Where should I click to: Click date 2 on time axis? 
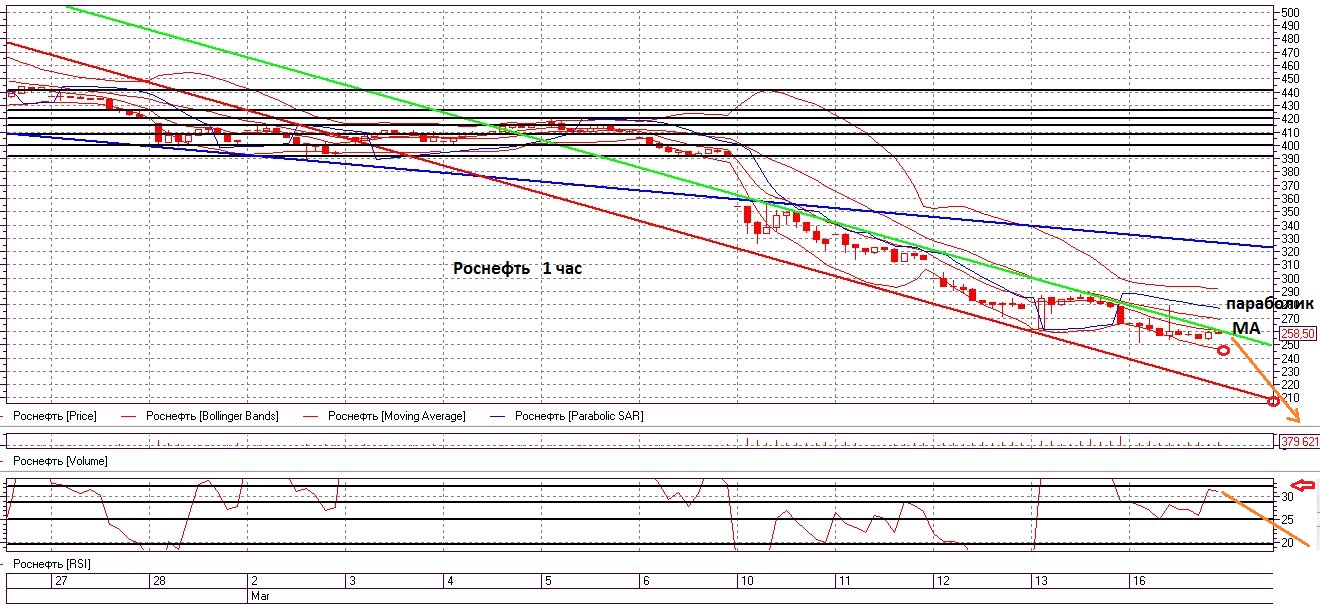254,580
